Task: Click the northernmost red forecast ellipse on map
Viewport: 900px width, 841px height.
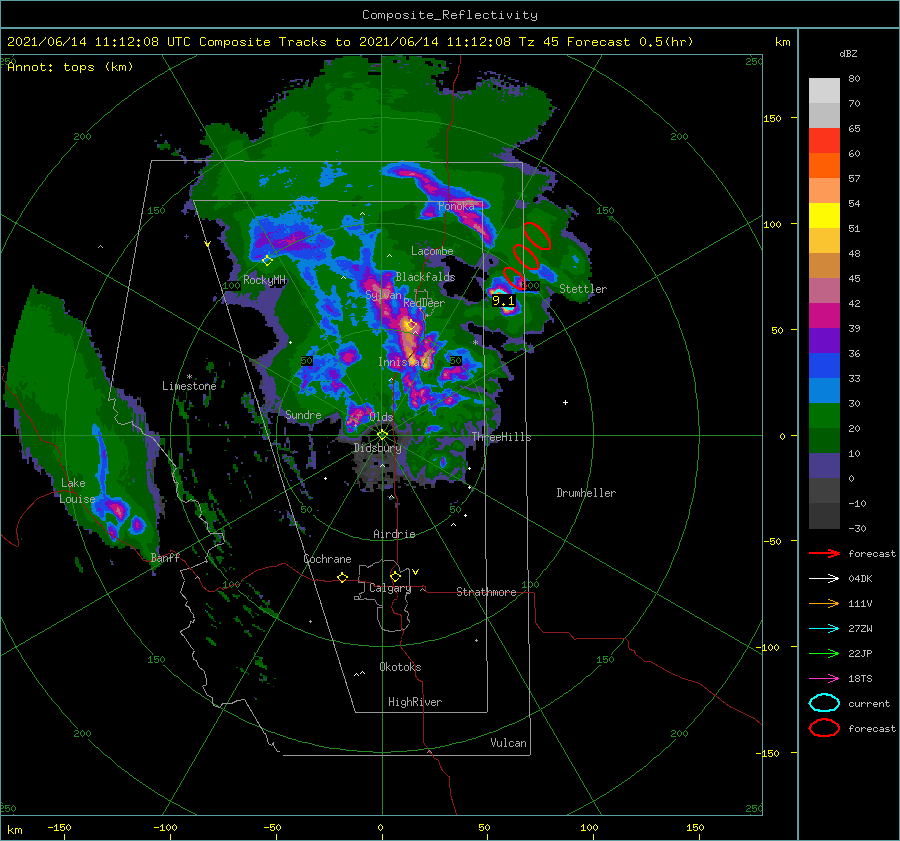Action: click(x=537, y=235)
